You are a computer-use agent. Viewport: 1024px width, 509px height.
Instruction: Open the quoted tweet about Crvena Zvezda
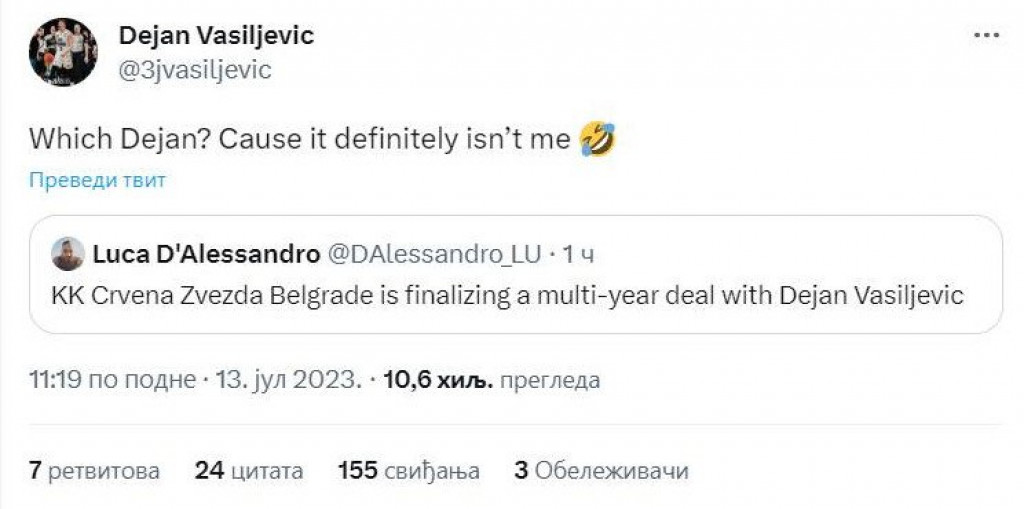(x=507, y=296)
